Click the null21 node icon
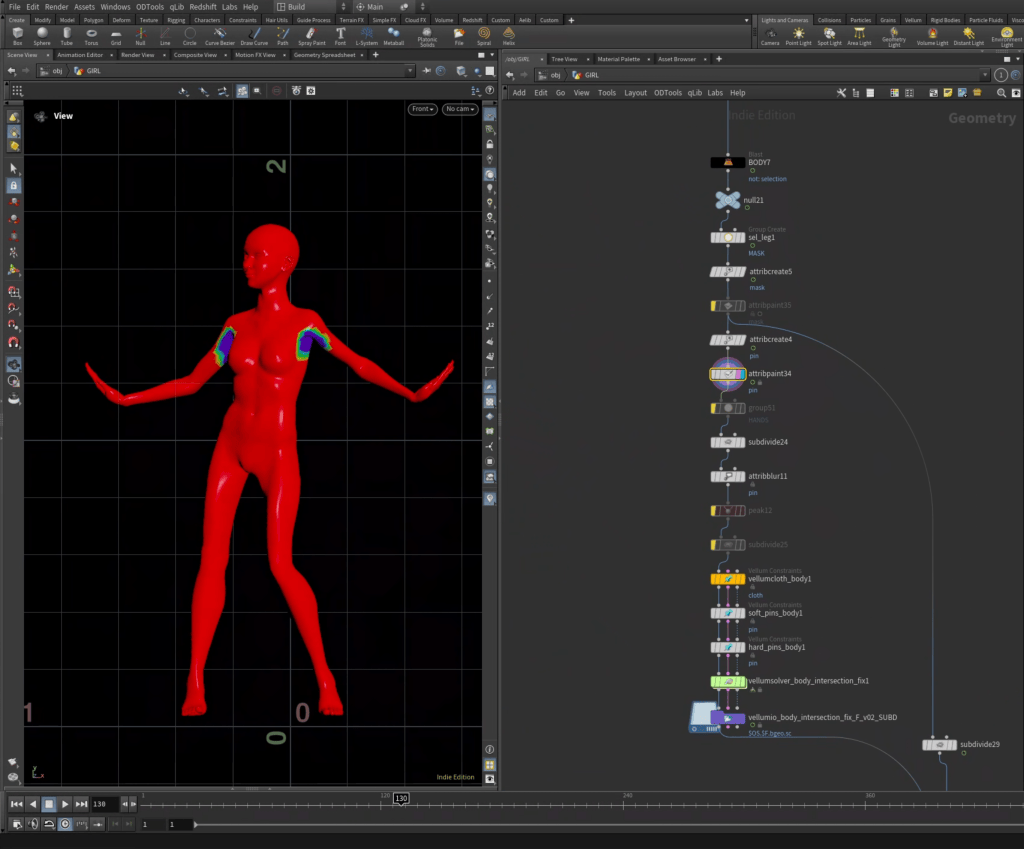The height and width of the screenshot is (849, 1024). coord(728,200)
